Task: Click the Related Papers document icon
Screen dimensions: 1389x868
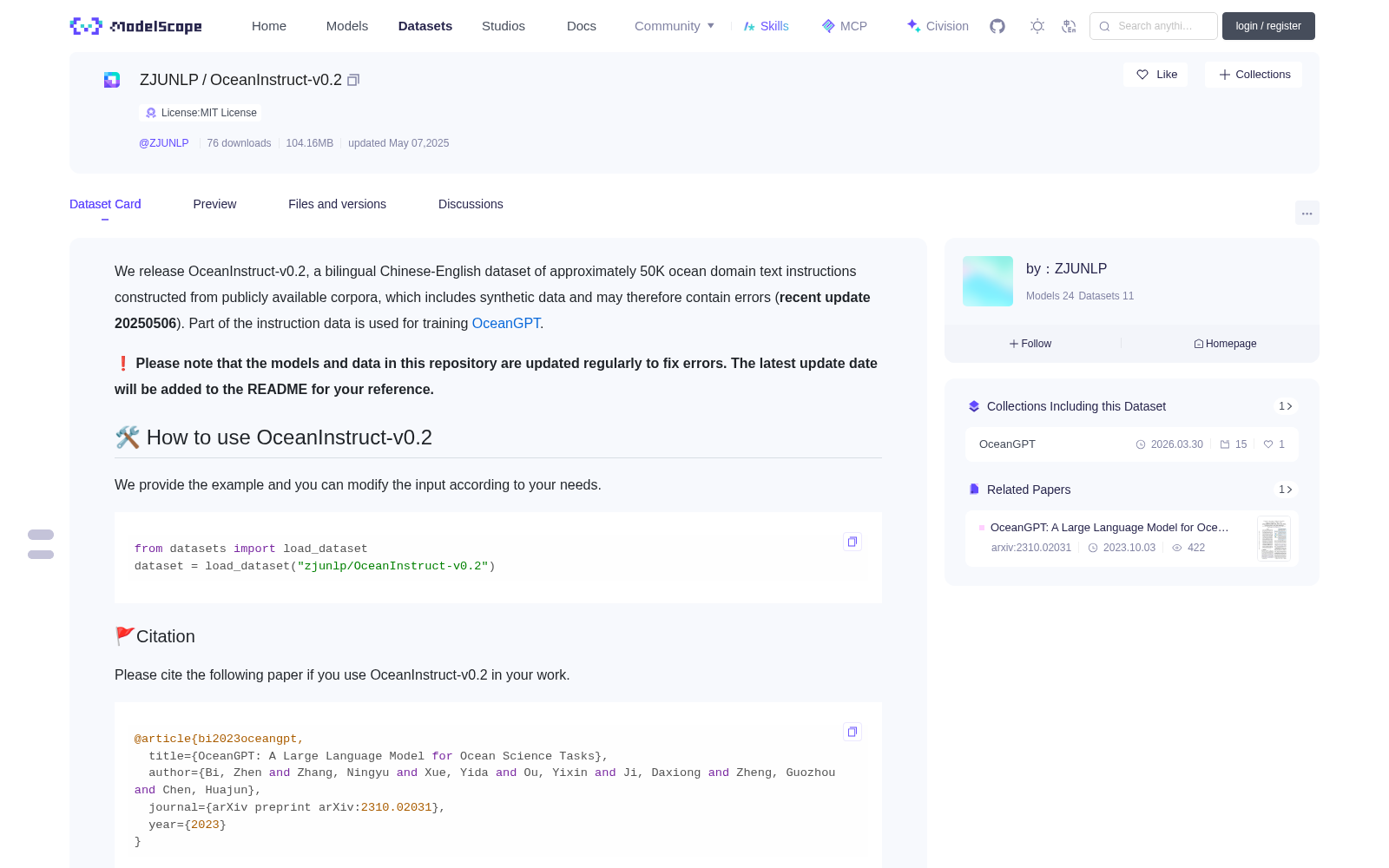Action: point(974,490)
